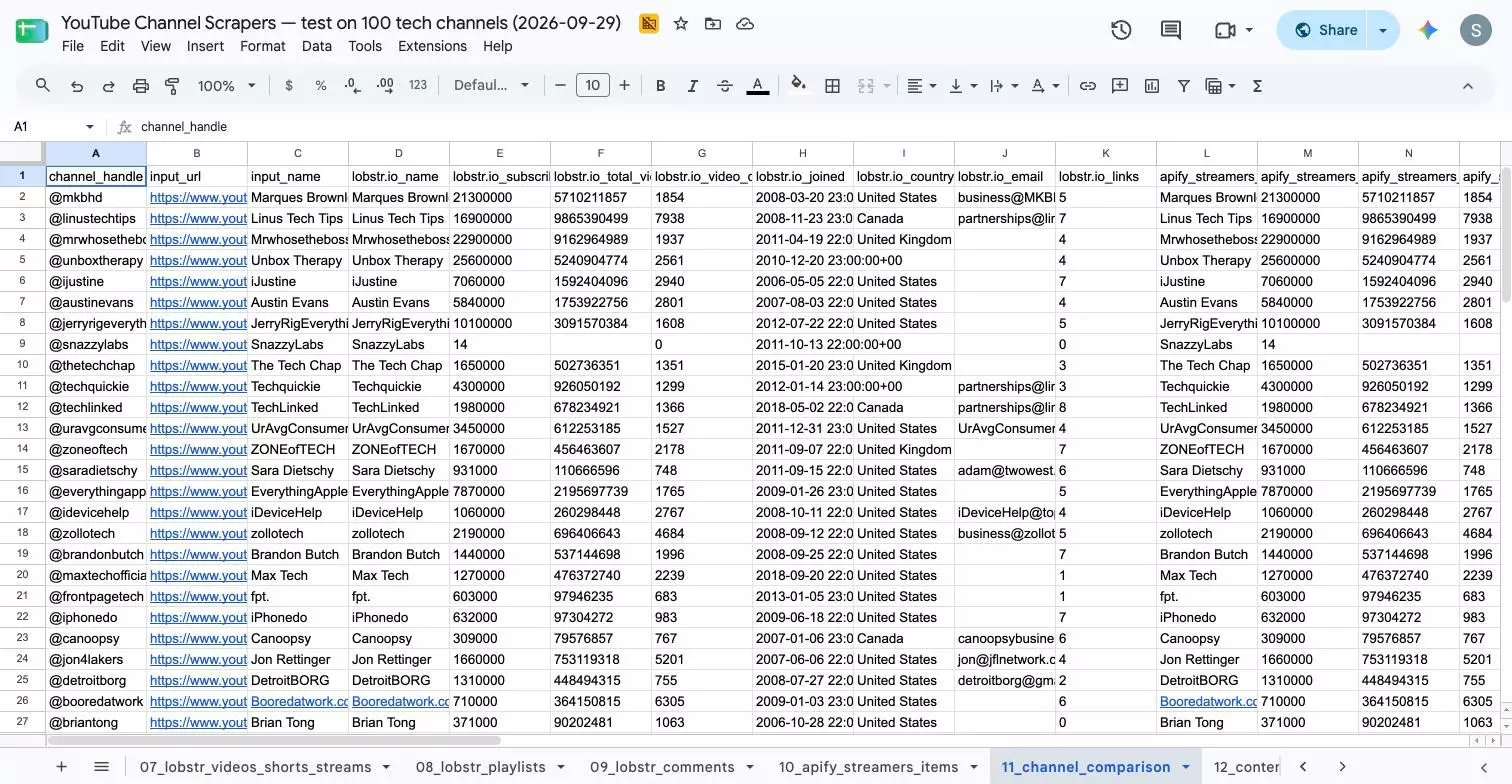Open the text color picker

[758, 86]
